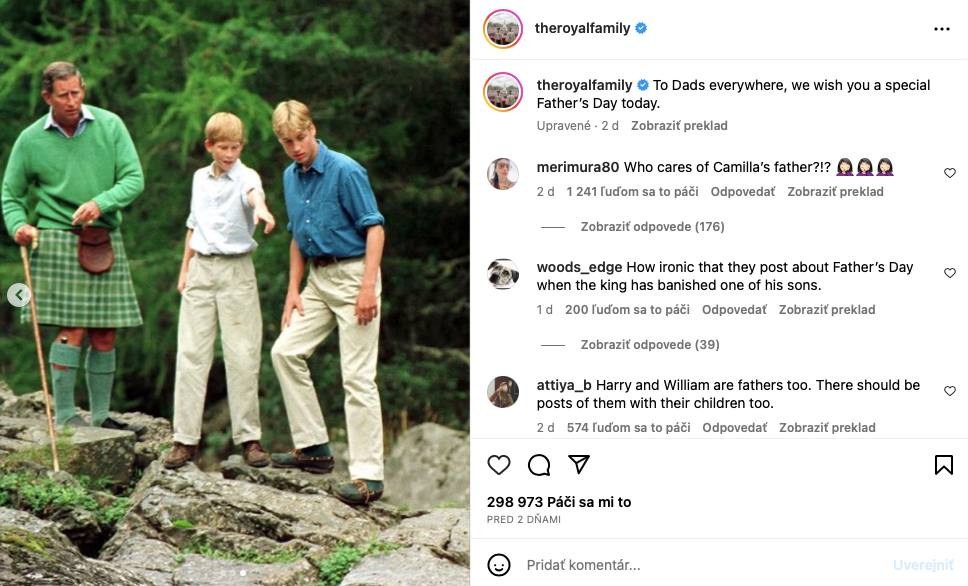Go to previous photo with left arrow
The width and height of the screenshot is (968, 586).
pos(19,295)
